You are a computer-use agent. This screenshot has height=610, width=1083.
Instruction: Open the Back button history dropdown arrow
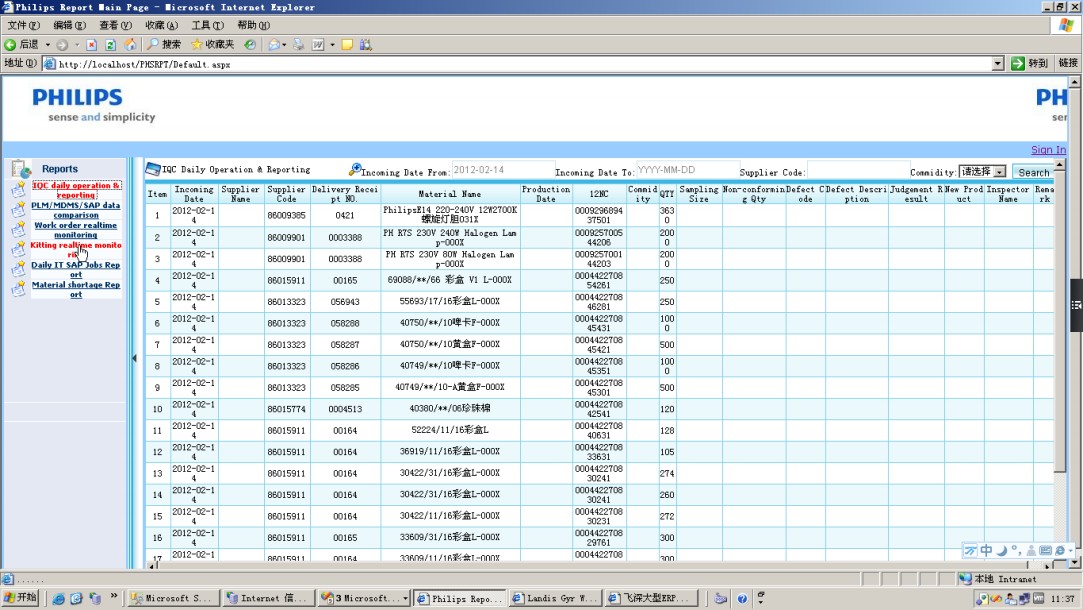coord(47,45)
